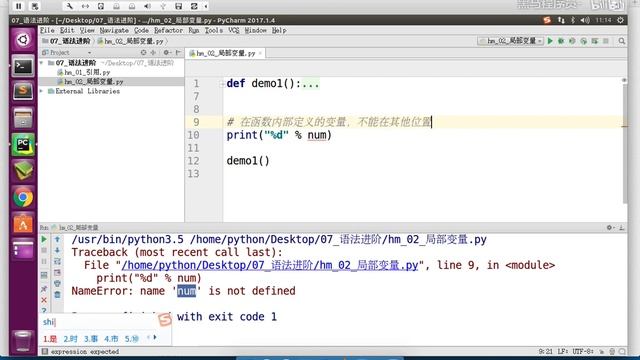Click the volume indicator in top panel
The image size is (640, 360).
pos(584,20)
